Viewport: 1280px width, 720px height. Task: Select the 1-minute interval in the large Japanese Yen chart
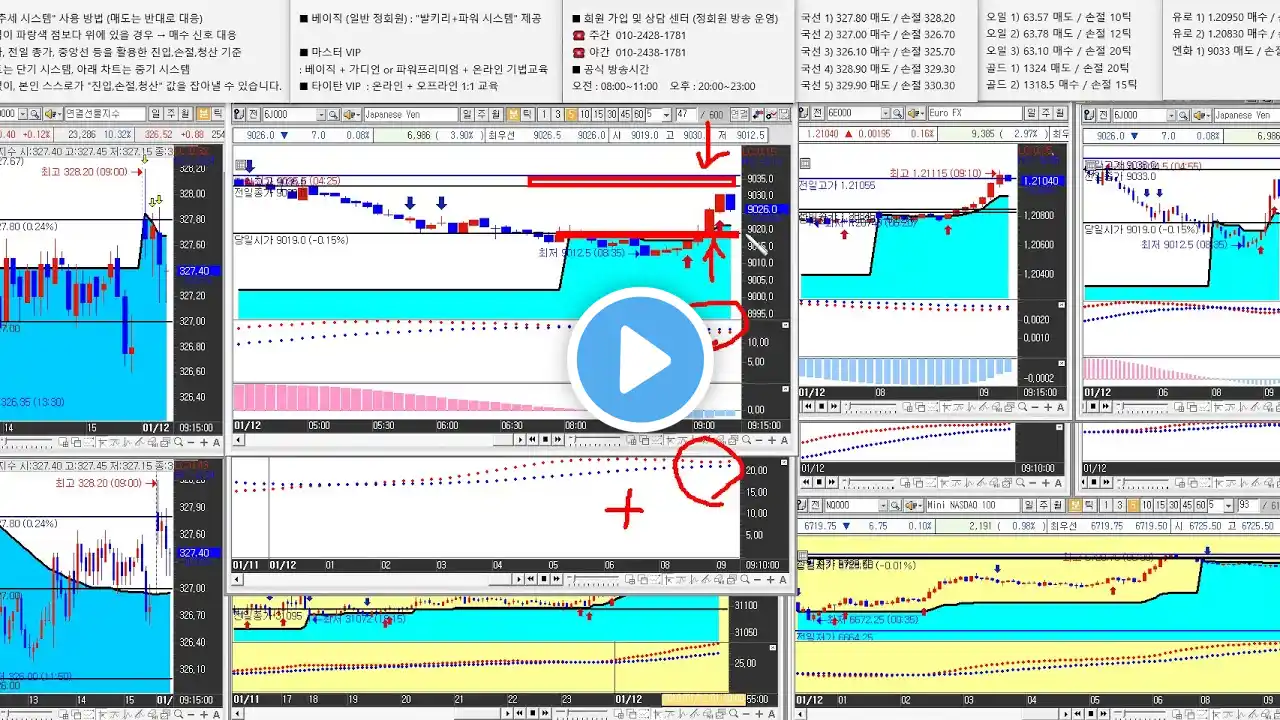click(x=543, y=115)
